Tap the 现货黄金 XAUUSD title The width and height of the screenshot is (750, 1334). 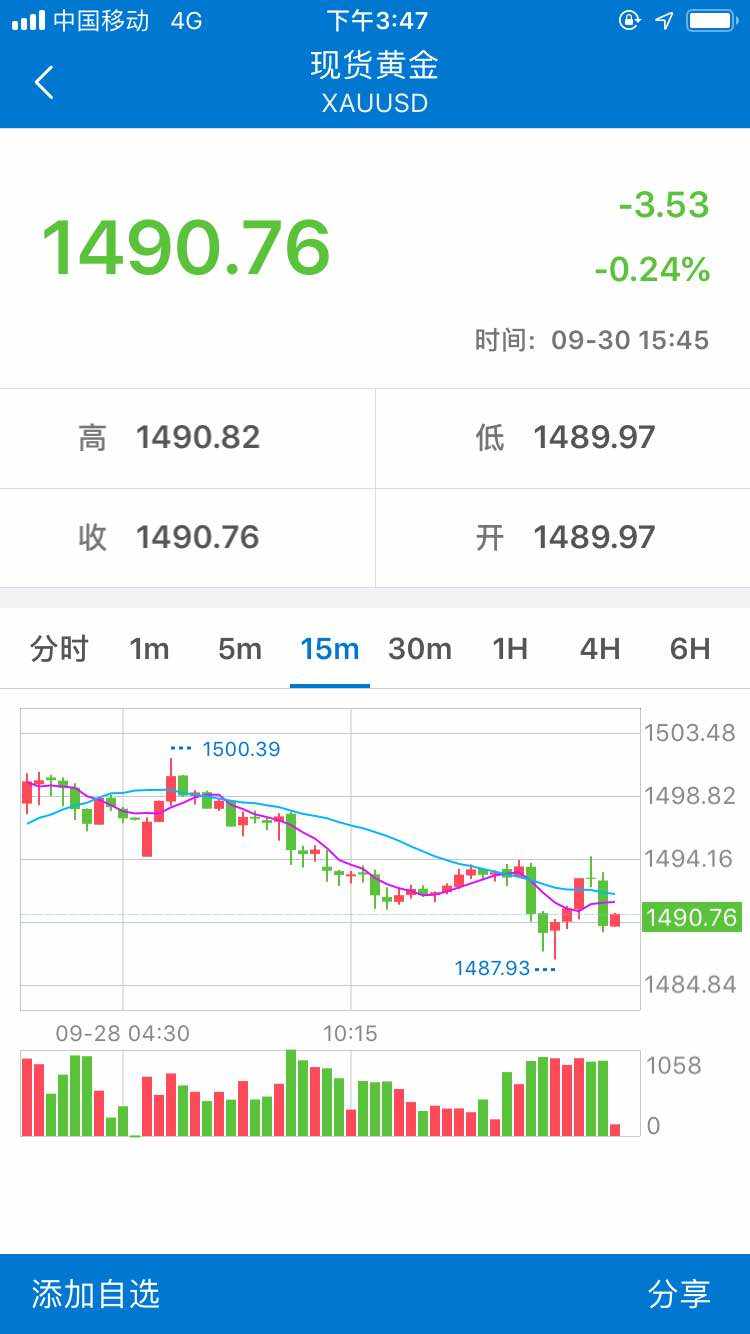tap(375, 82)
